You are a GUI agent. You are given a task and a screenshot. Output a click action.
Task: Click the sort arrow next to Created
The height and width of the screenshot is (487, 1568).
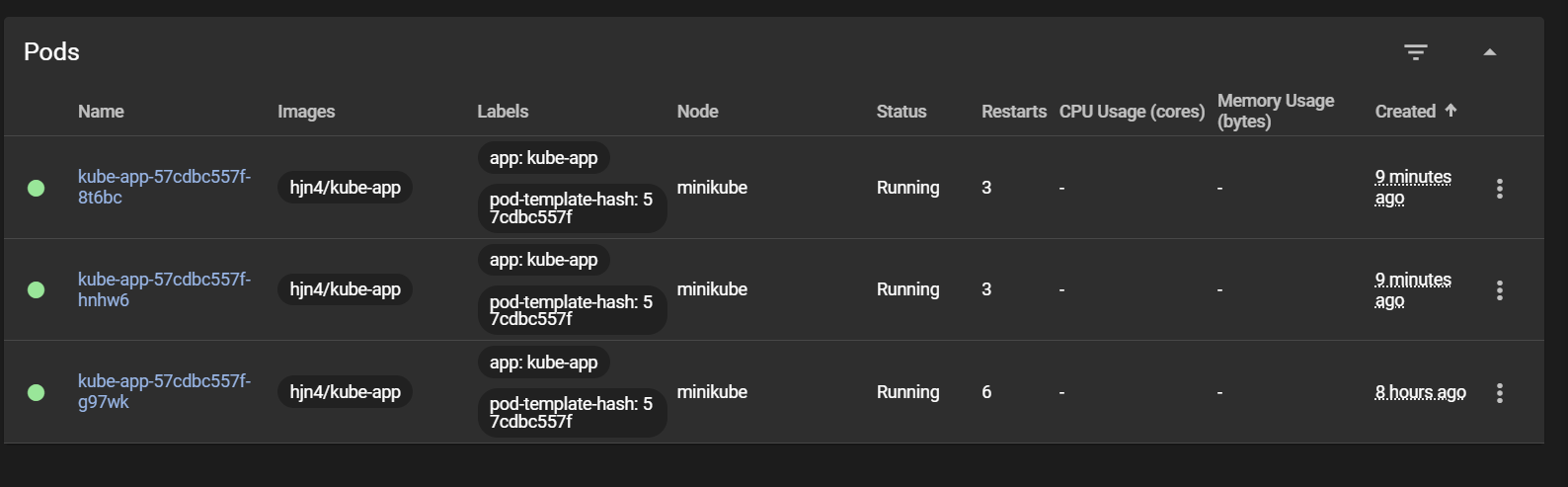click(x=1450, y=111)
